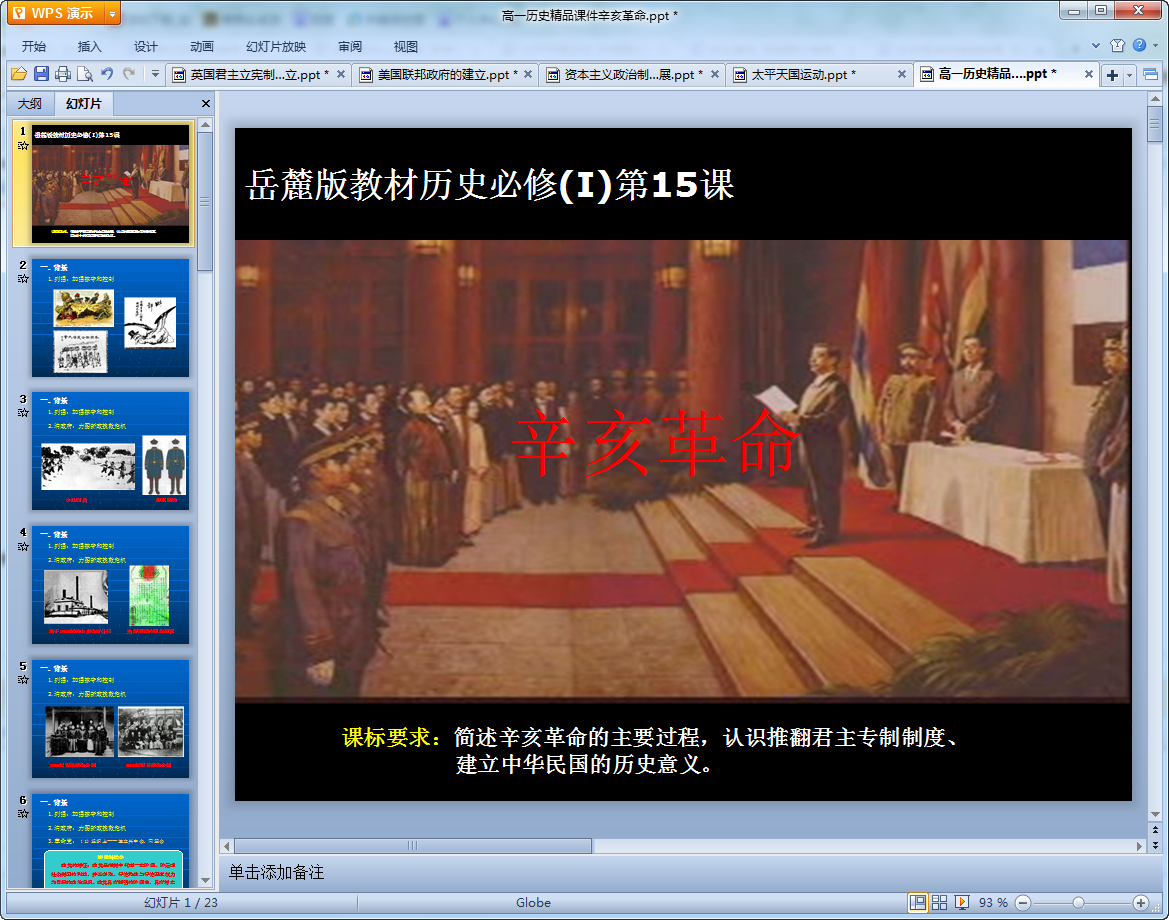Switch to Slide Sorter view icon
Image resolution: width=1169 pixels, height=920 pixels.
pyautogui.click(x=939, y=903)
